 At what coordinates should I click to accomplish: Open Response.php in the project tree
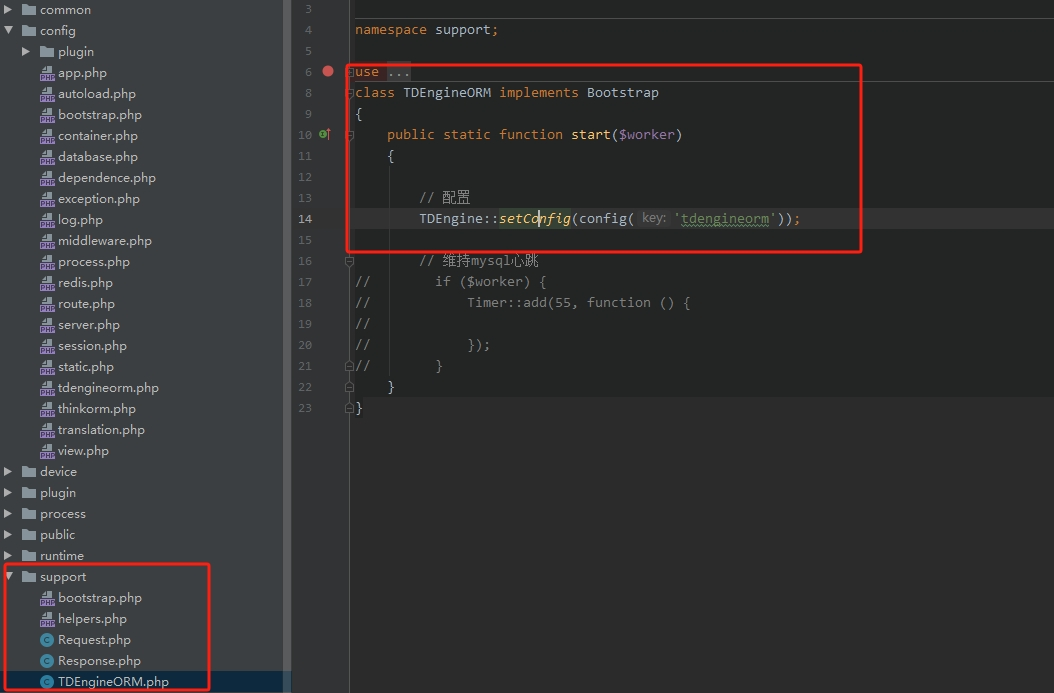point(99,661)
